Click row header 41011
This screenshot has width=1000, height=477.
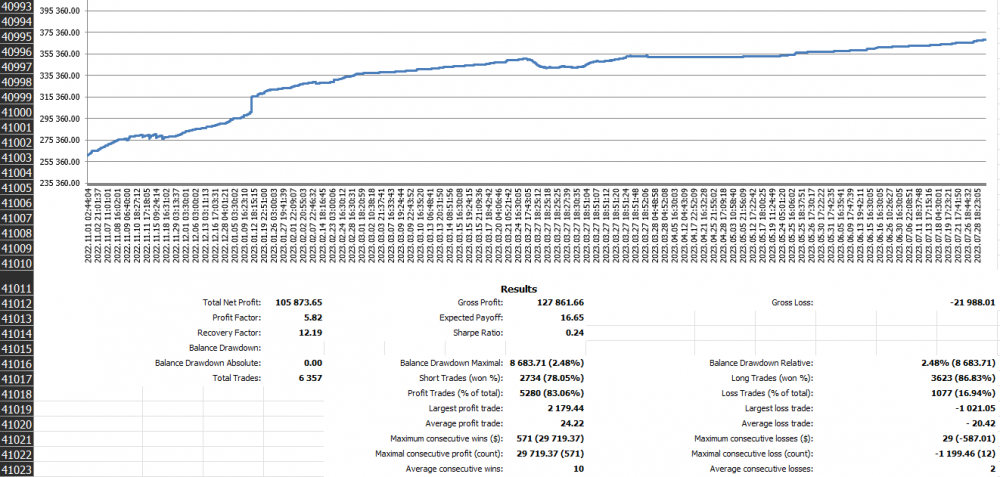pyautogui.click(x=18, y=289)
